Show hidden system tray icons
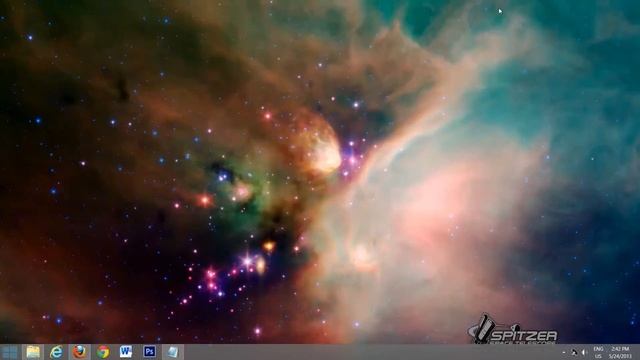Screen dimensions: 640x360 coord(564,352)
